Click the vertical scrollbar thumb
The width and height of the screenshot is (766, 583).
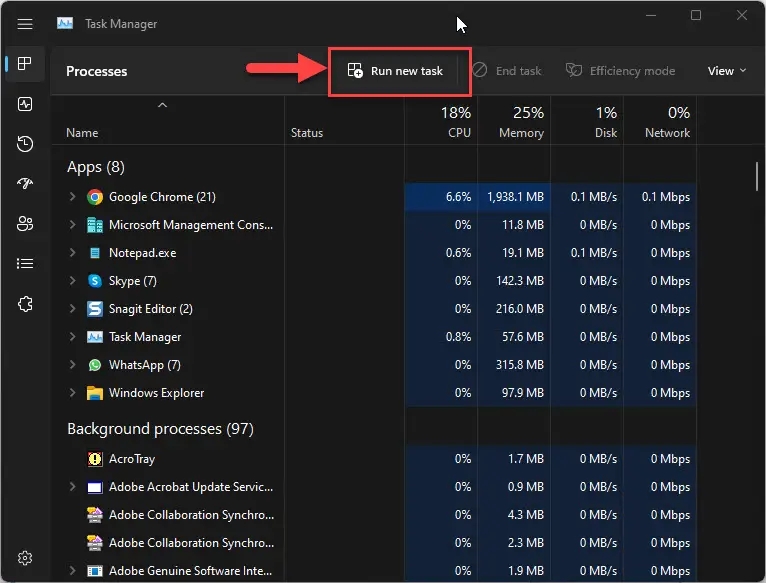pyautogui.click(x=757, y=176)
